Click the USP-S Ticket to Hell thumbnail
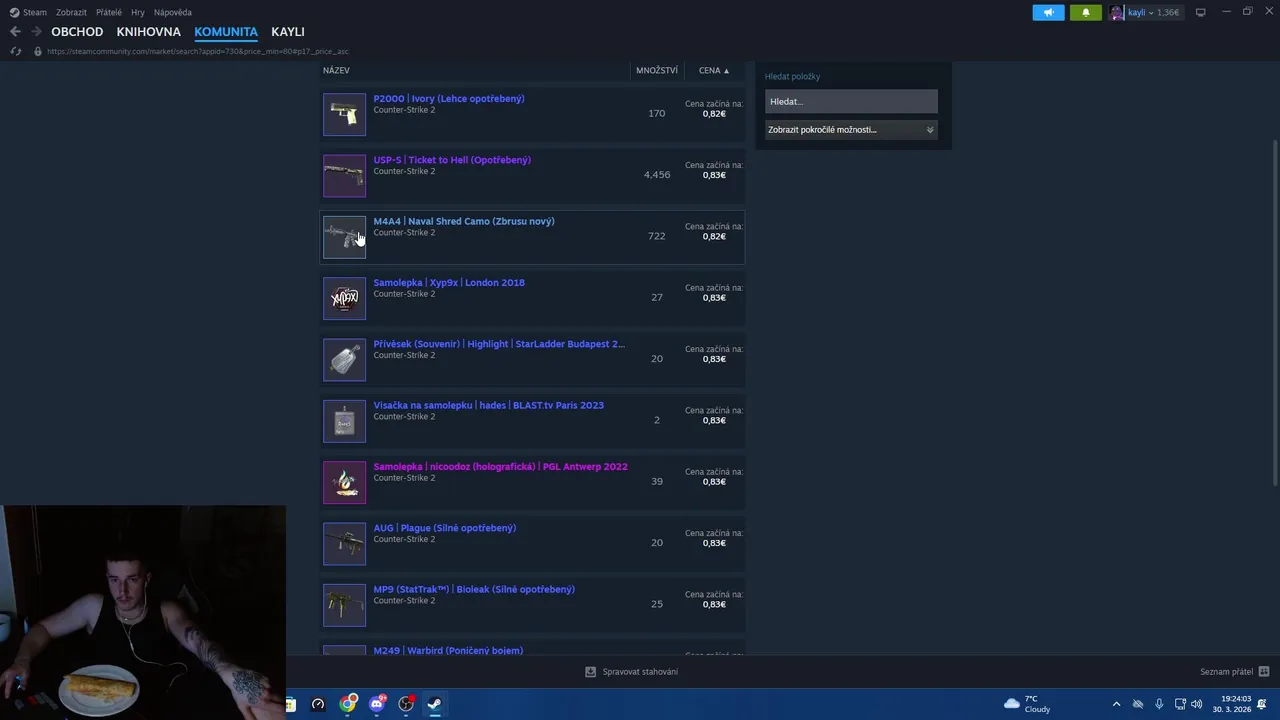 [344, 175]
